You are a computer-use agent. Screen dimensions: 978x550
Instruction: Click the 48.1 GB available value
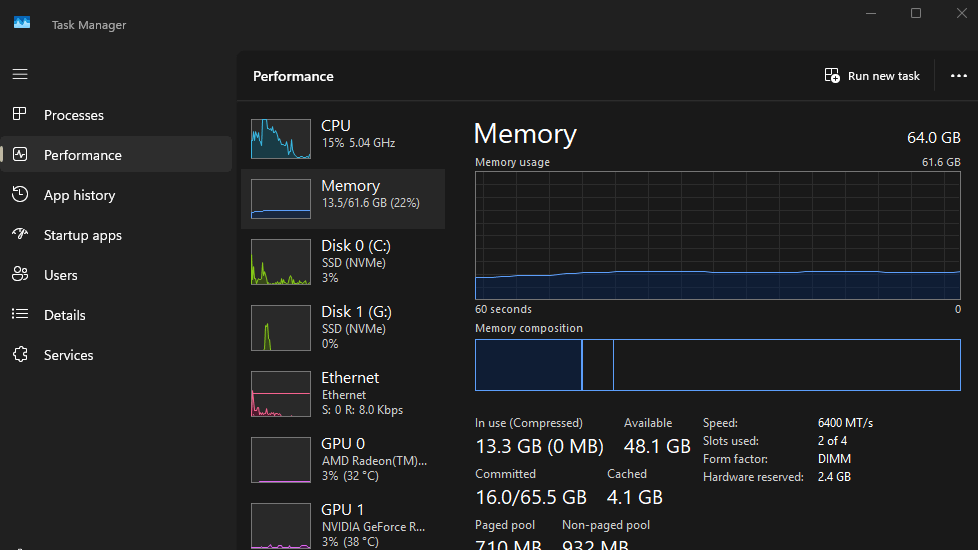657,446
